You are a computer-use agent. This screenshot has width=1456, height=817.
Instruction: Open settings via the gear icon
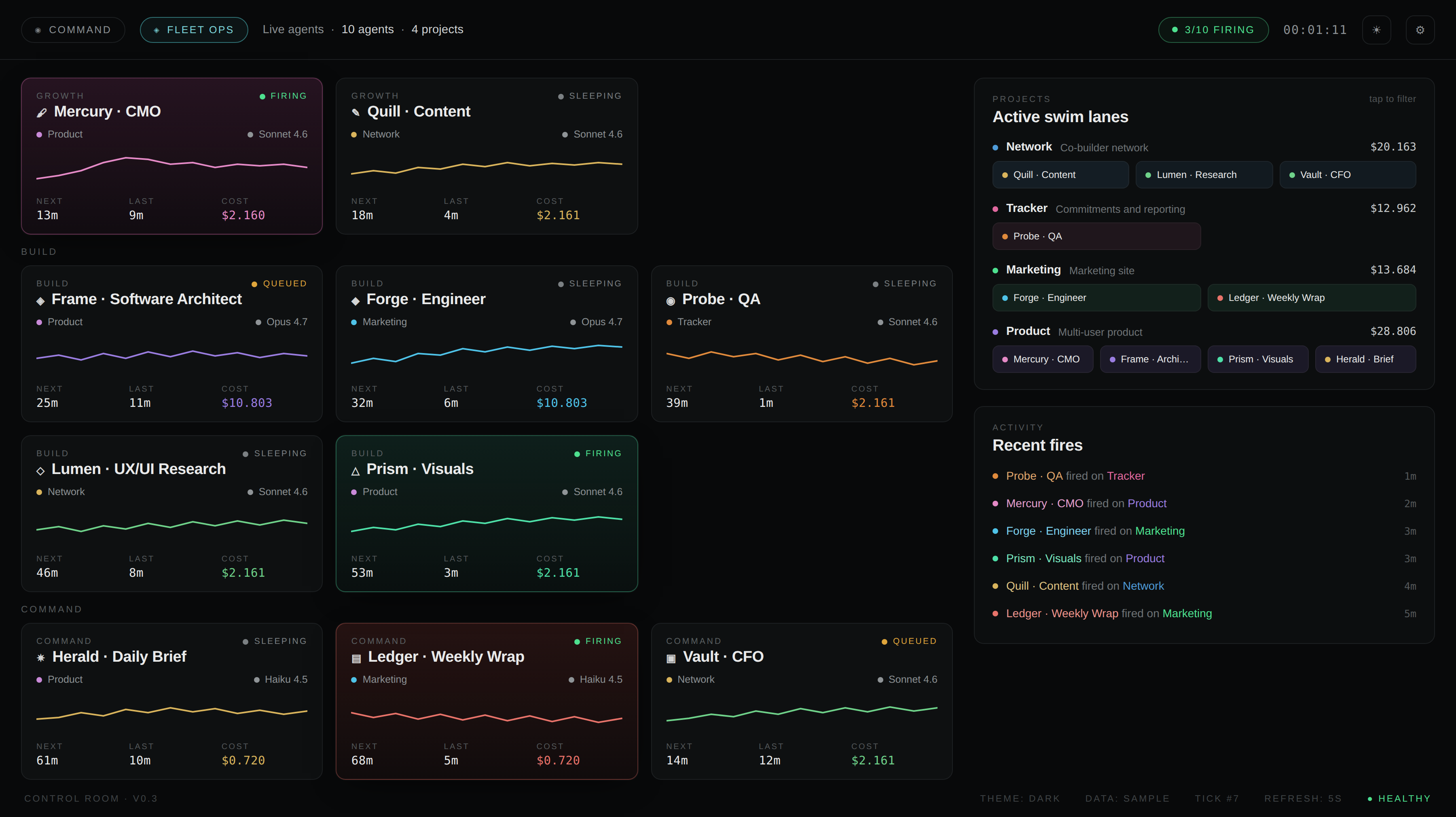pyautogui.click(x=1420, y=30)
